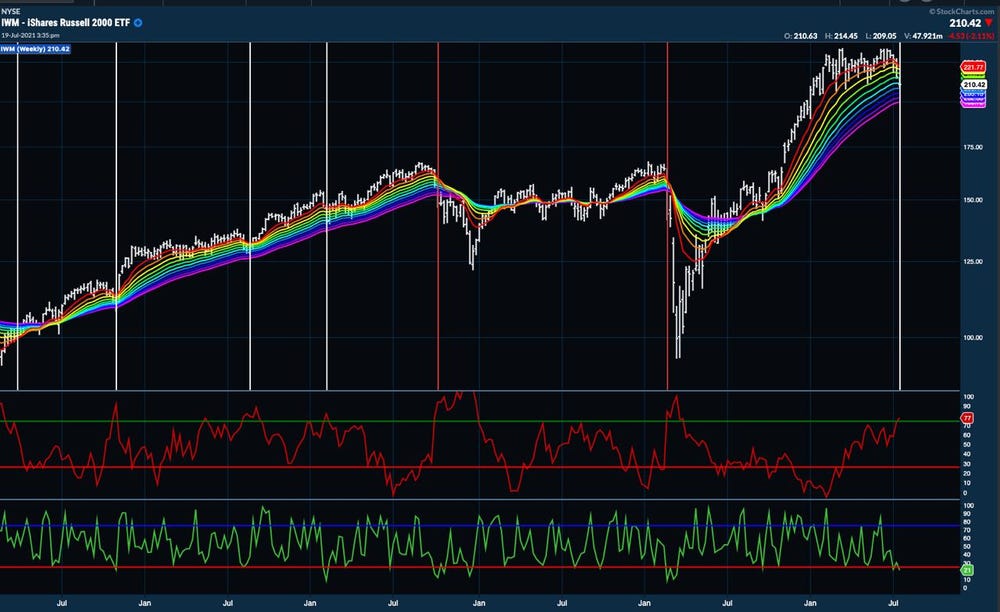The height and width of the screenshot is (612, 1000).
Task: Click the volume value V: 47.921m
Action: pyautogui.click(x=923, y=36)
